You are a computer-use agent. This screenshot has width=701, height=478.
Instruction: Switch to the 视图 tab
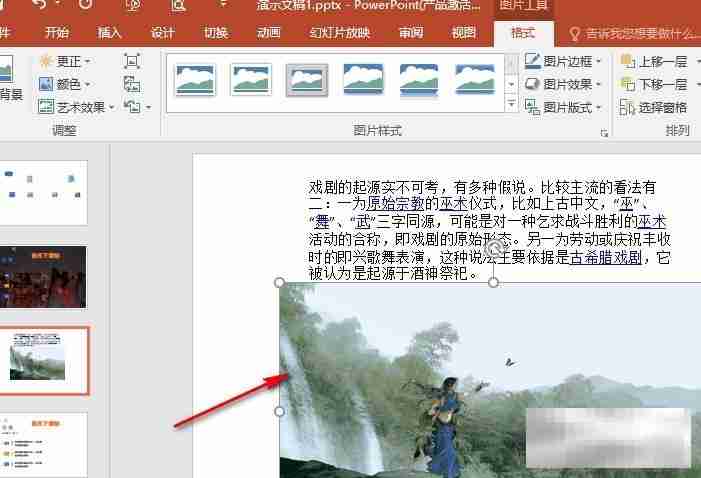pyautogui.click(x=464, y=33)
